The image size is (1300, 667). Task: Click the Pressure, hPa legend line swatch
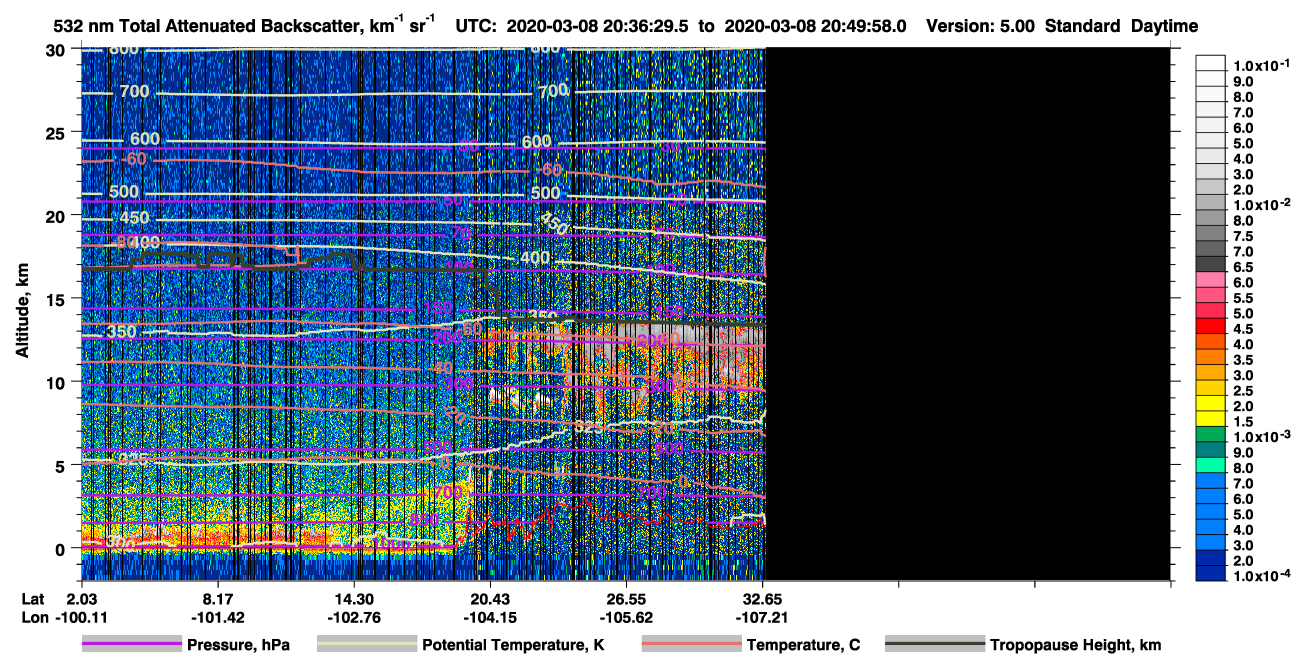click(131, 645)
